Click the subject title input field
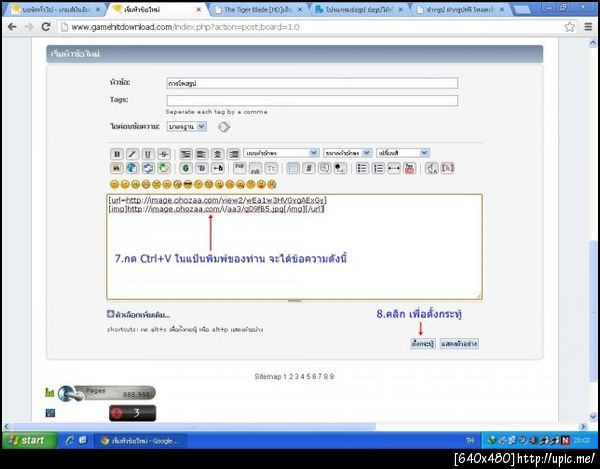Viewport: 600px width, 469px height. click(x=312, y=83)
